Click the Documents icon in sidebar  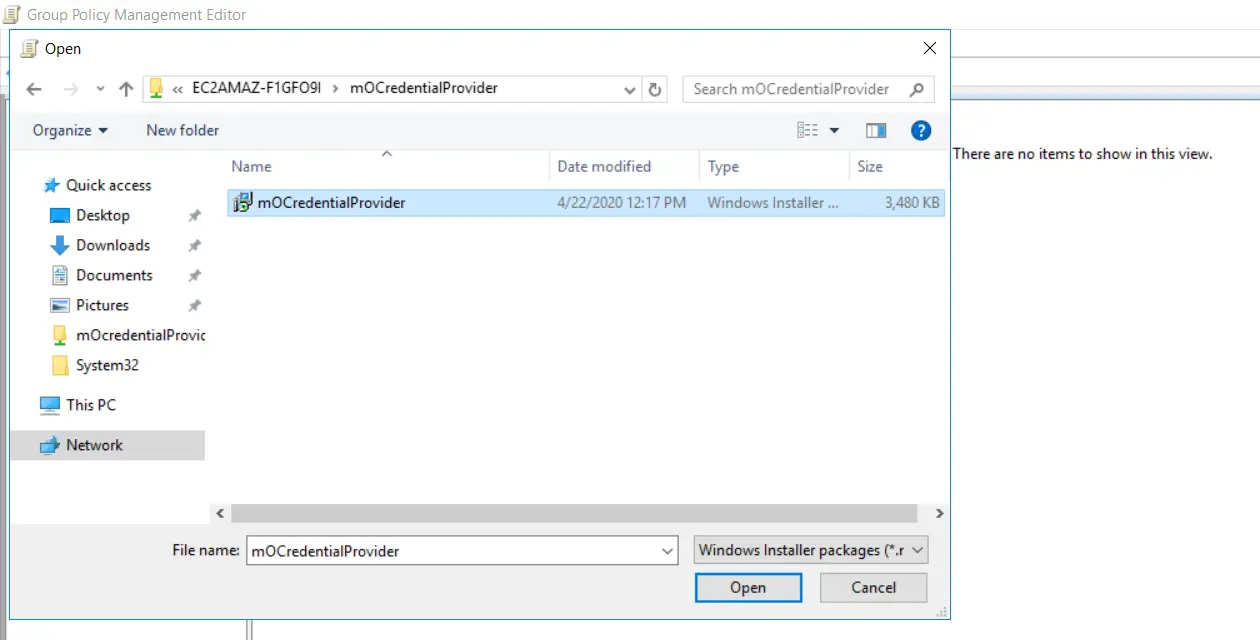point(60,275)
